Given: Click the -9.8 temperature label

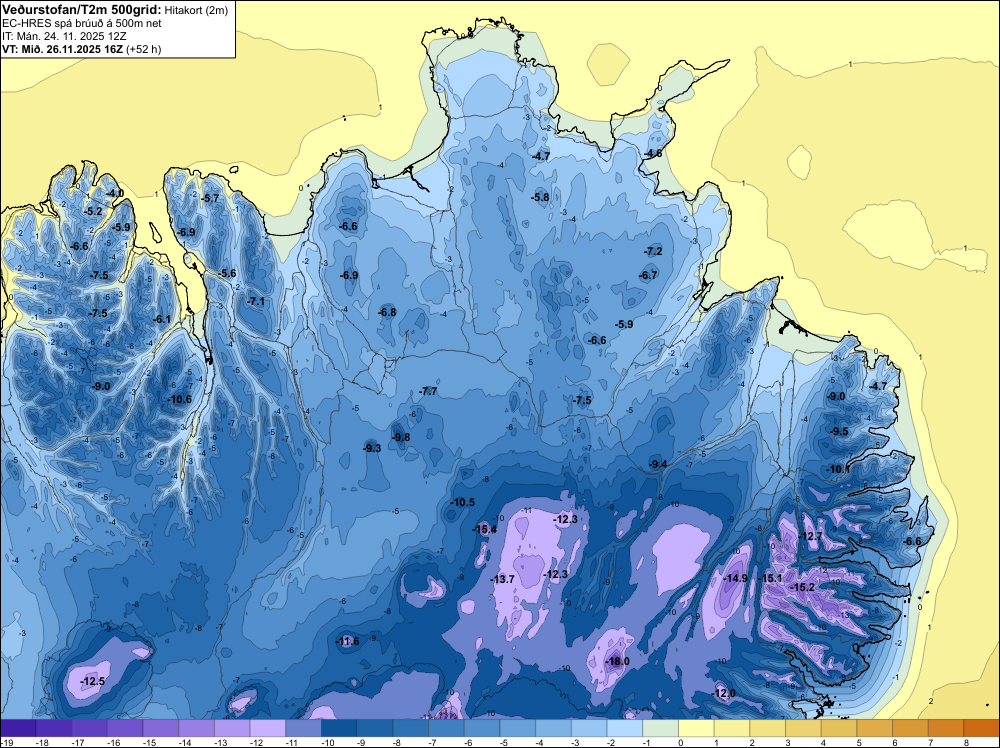Looking at the screenshot, I should coord(401,437).
